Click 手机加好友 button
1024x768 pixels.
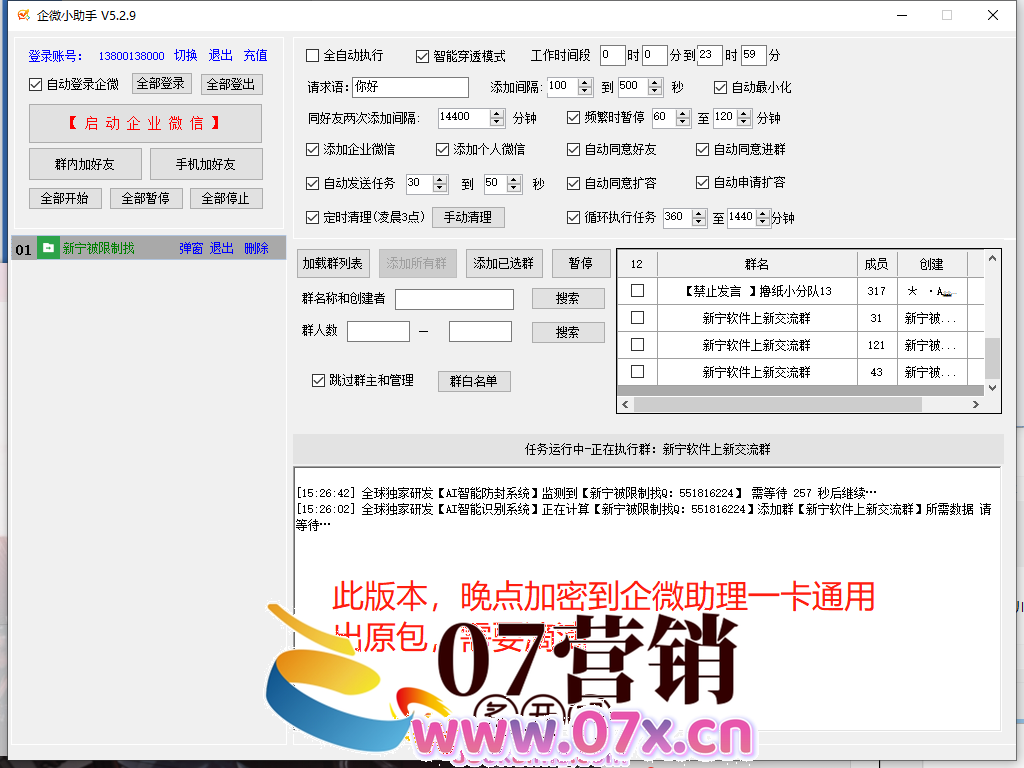[x=206, y=164]
